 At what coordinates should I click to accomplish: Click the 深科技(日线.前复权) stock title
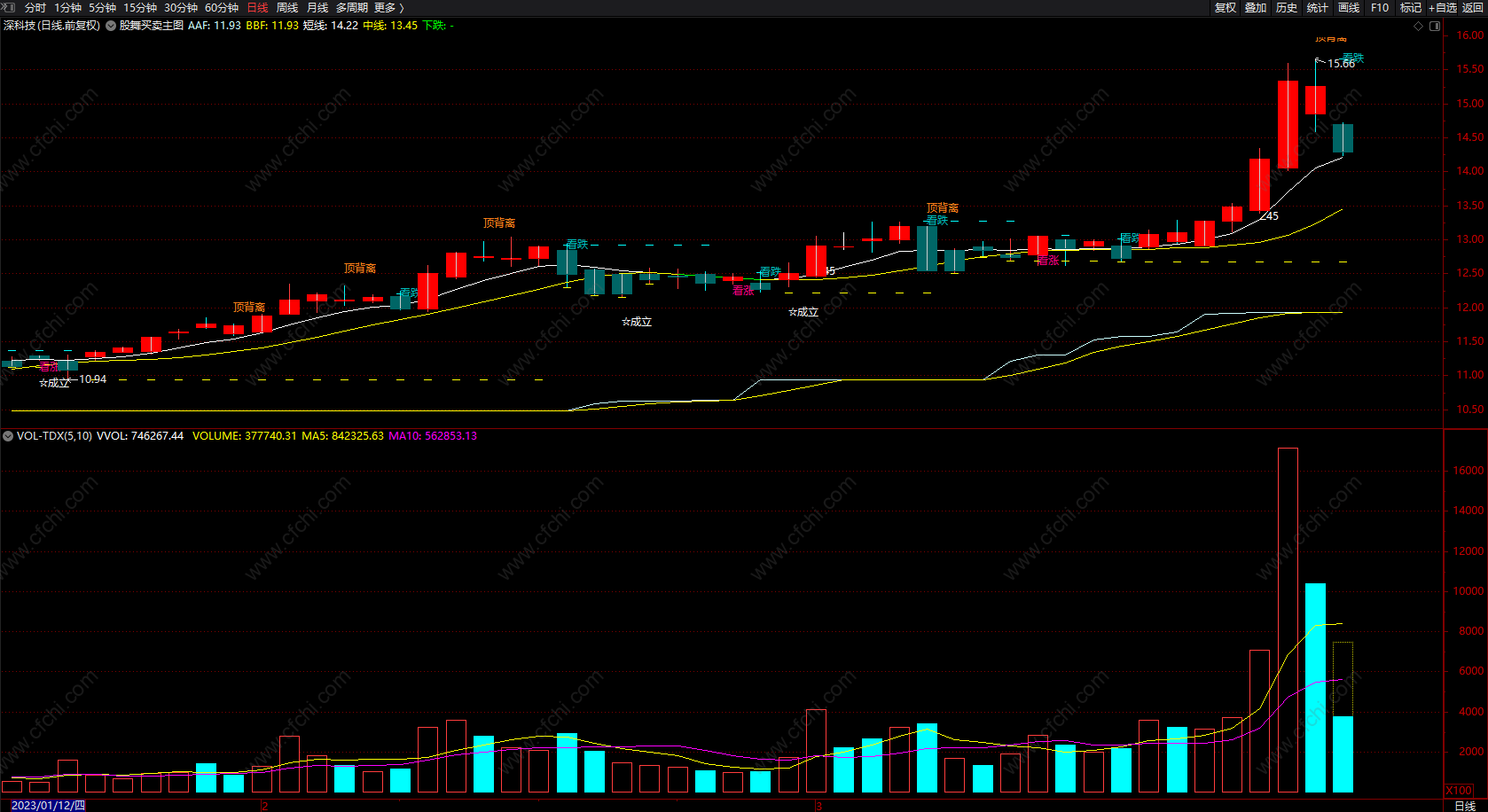pyautogui.click(x=51, y=26)
